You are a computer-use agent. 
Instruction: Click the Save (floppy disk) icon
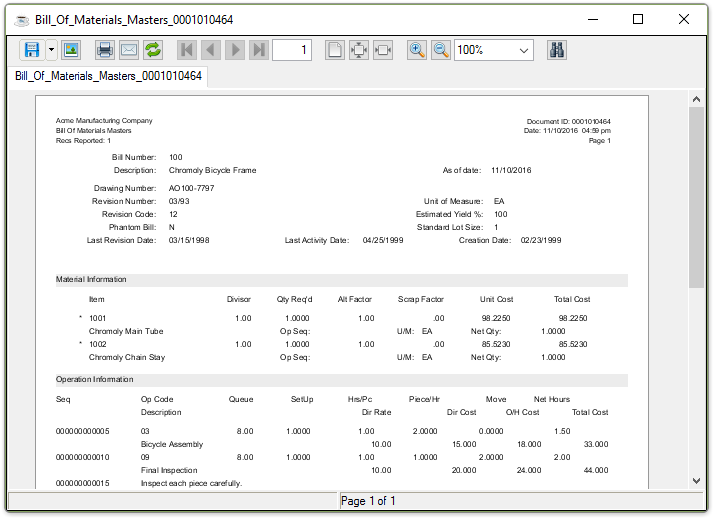(x=31, y=49)
